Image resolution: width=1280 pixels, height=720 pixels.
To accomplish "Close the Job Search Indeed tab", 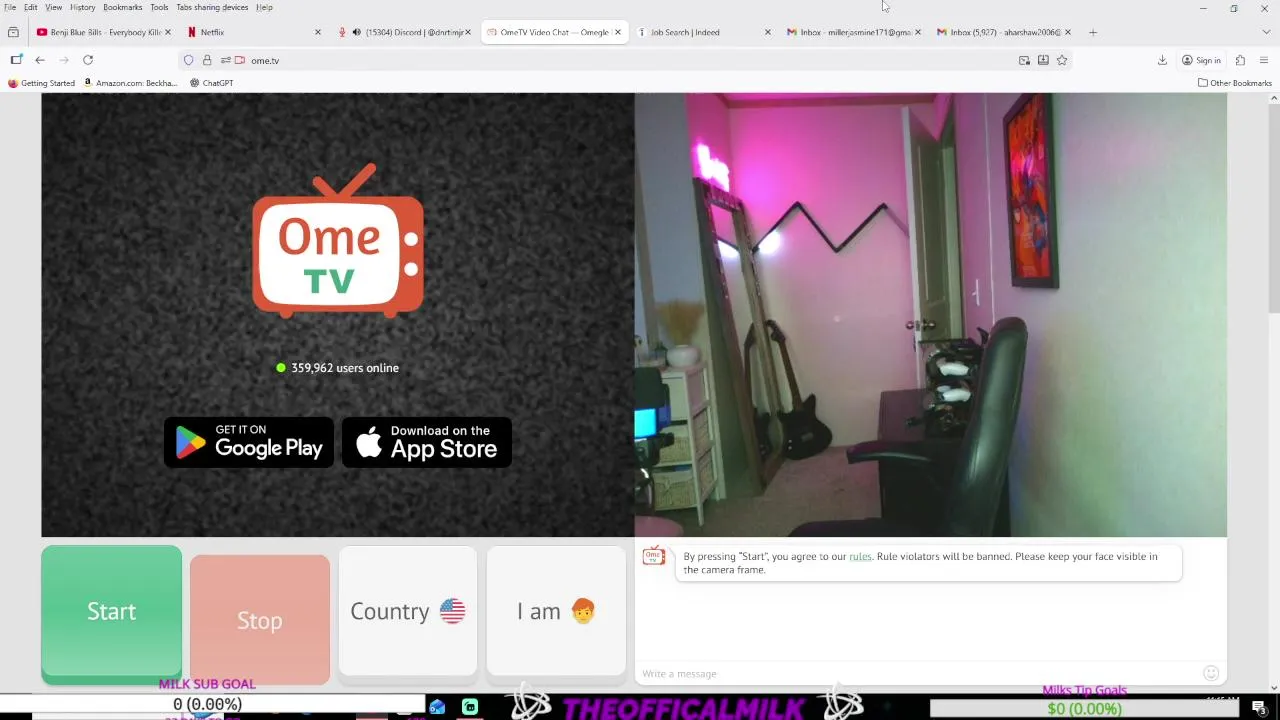I will pos(767,32).
